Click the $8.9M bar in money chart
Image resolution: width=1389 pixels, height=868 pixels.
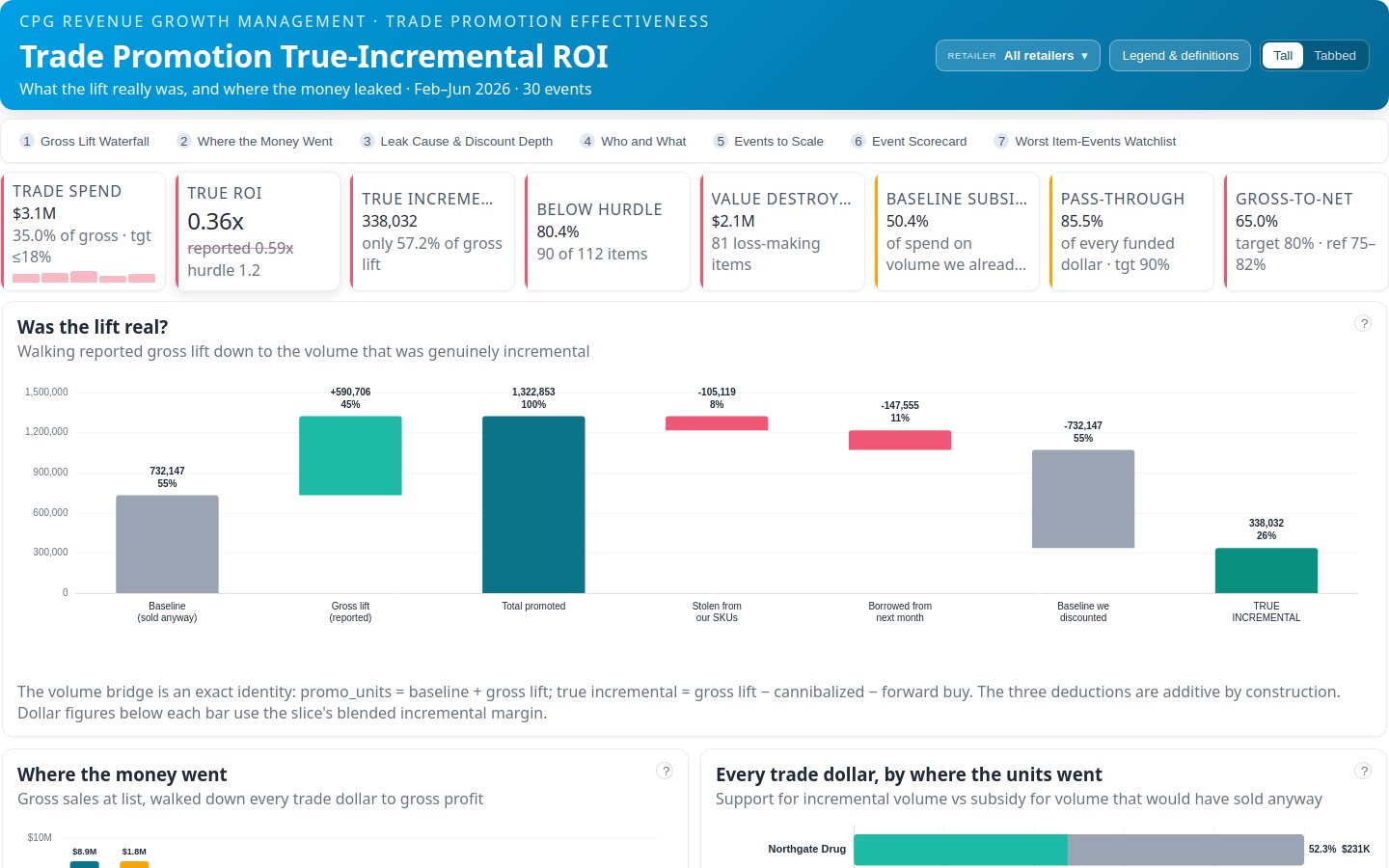84,864
